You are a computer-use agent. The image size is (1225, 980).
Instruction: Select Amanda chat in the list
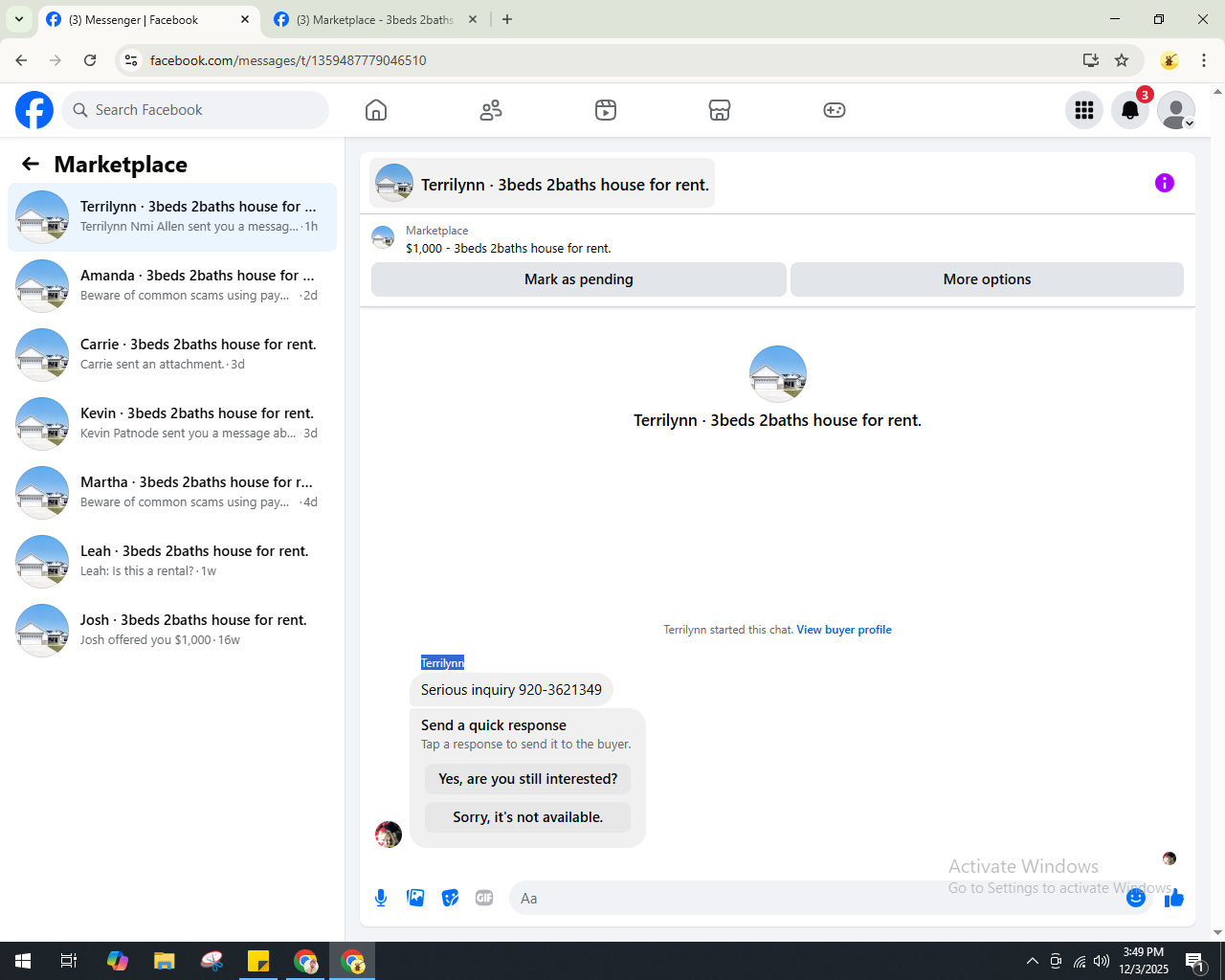172,286
